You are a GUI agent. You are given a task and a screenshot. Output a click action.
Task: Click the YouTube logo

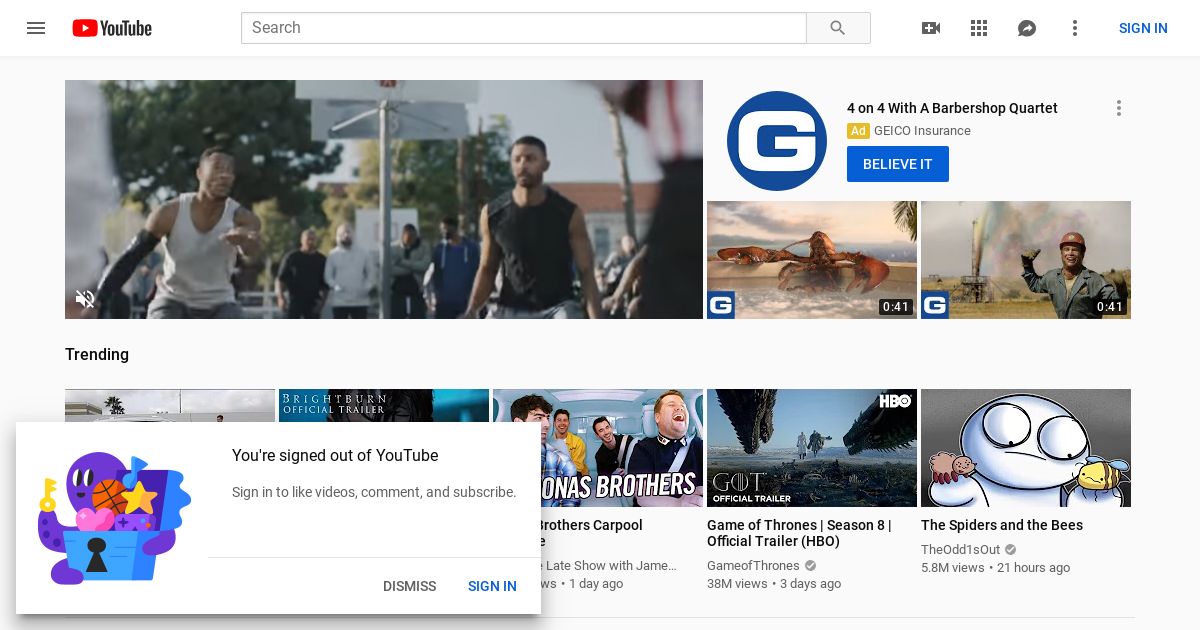[112, 28]
